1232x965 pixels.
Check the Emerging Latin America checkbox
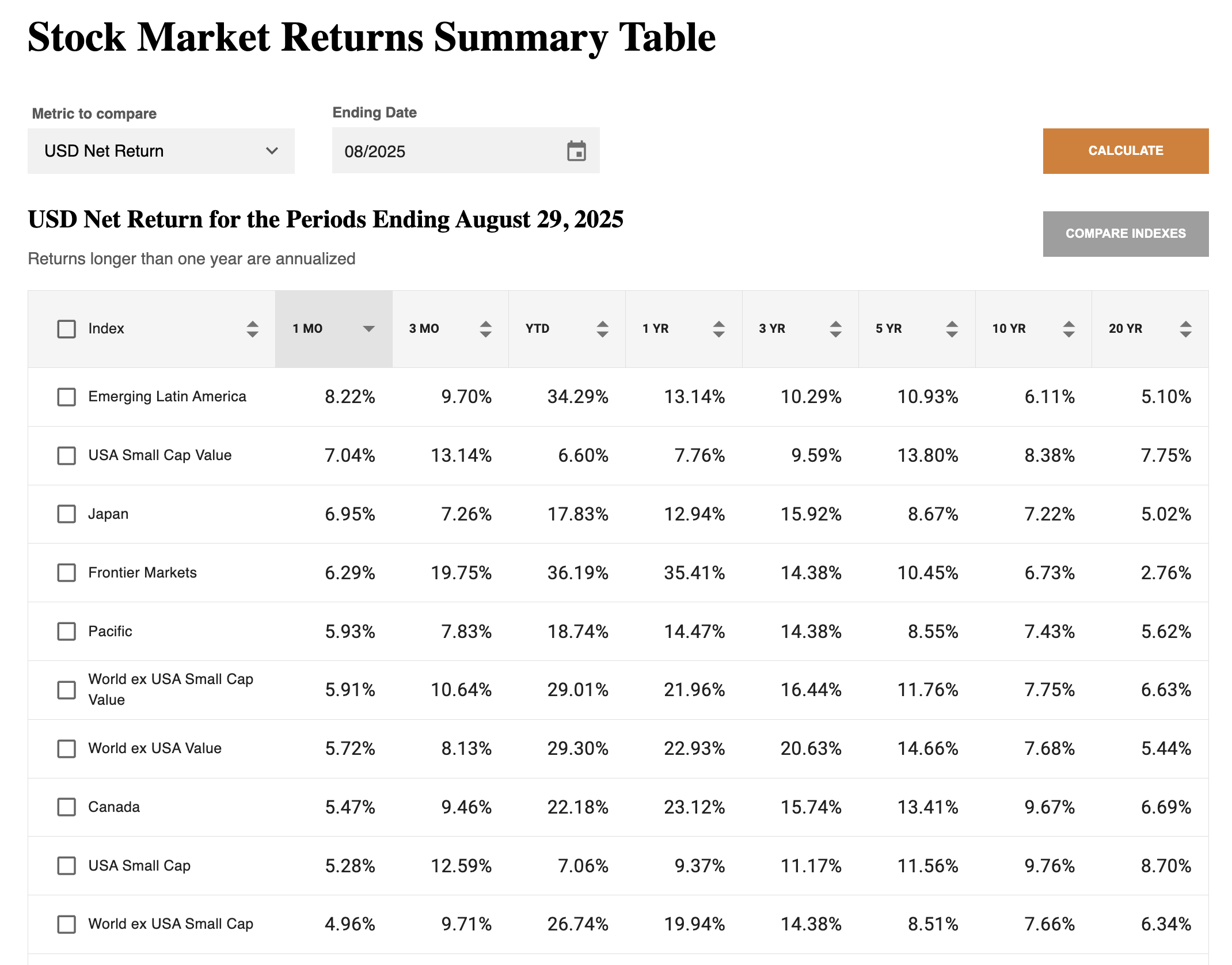tap(67, 397)
